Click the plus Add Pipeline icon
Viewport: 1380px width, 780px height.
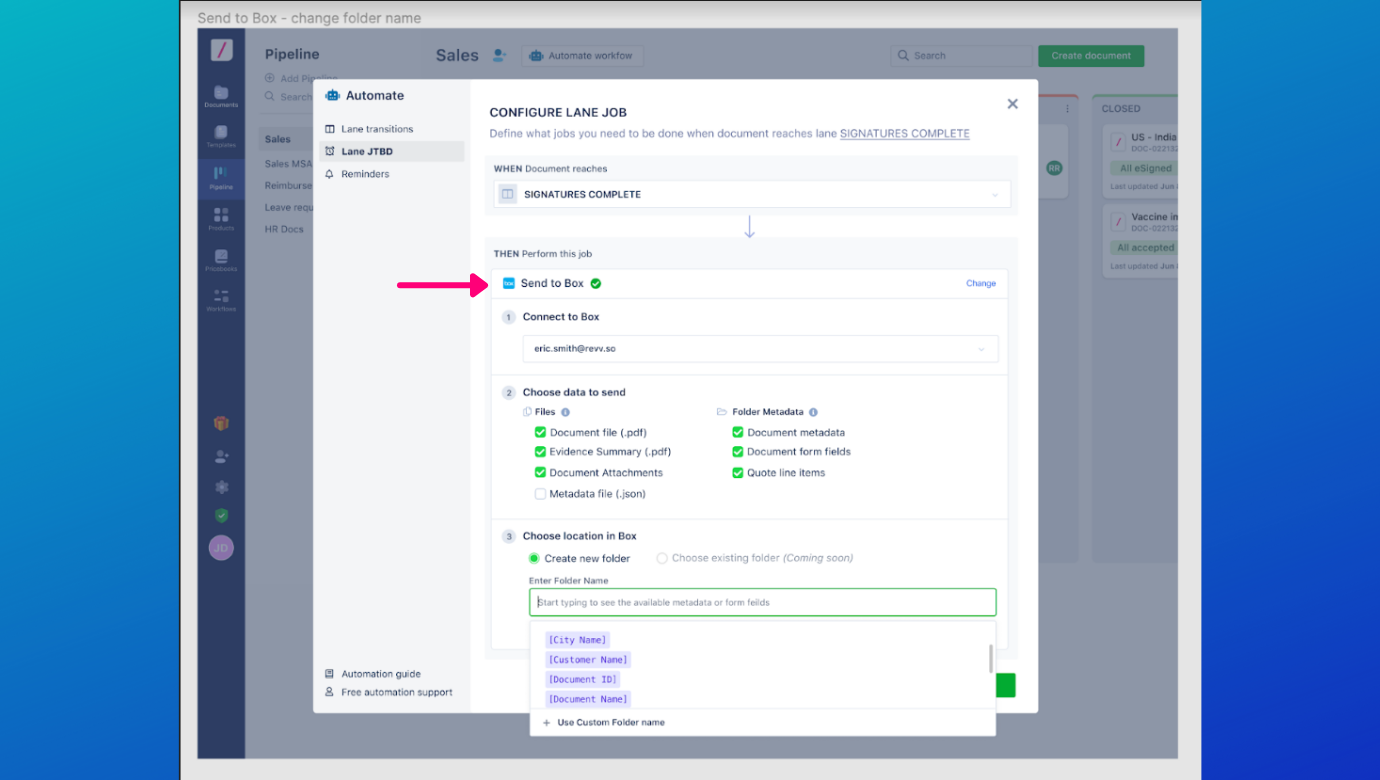pyautogui.click(x=270, y=78)
